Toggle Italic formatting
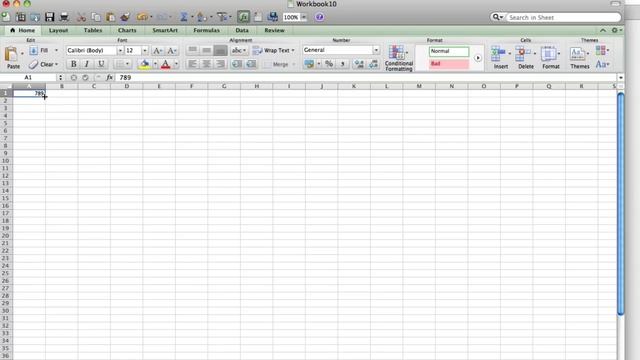Viewport: 640px width, 360px height. 87,64
